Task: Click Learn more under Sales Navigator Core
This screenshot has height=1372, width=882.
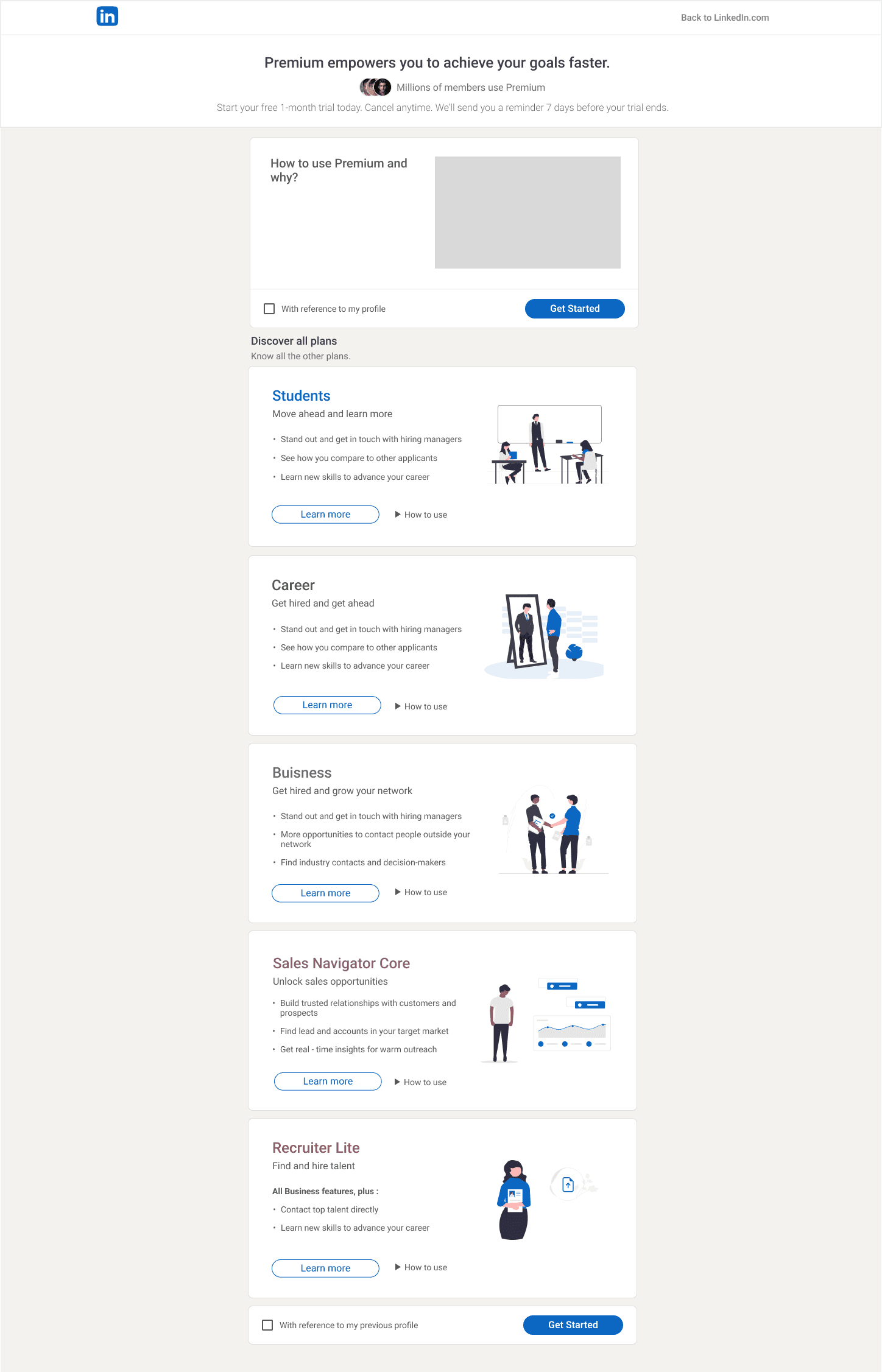Action: pos(328,1082)
